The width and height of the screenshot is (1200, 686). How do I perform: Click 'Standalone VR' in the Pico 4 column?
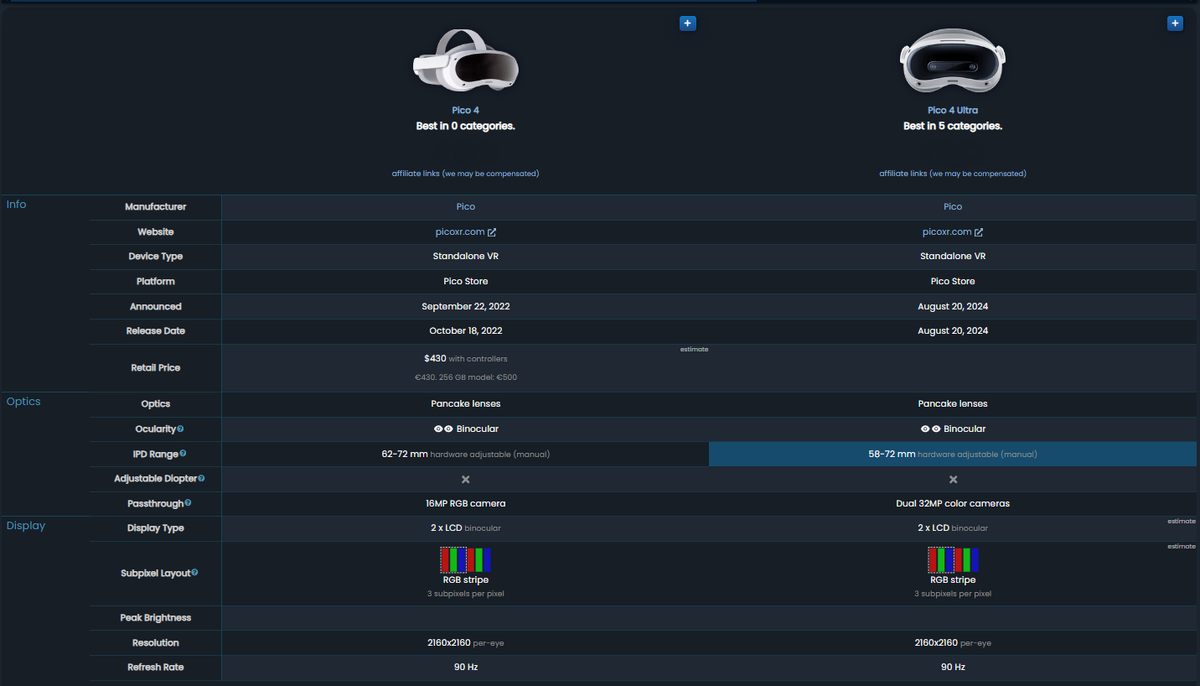tap(465, 257)
